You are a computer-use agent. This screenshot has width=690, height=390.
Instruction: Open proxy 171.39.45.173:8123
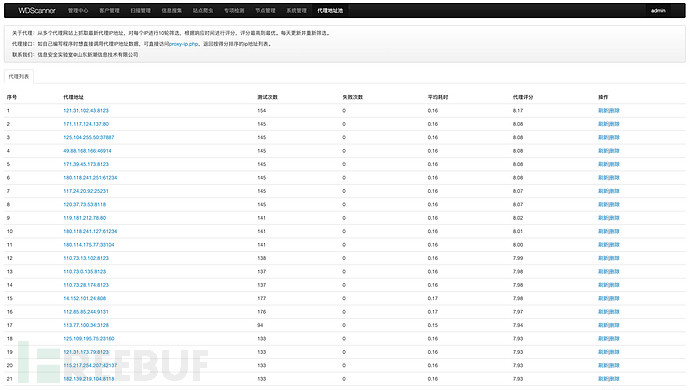point(86,164)
